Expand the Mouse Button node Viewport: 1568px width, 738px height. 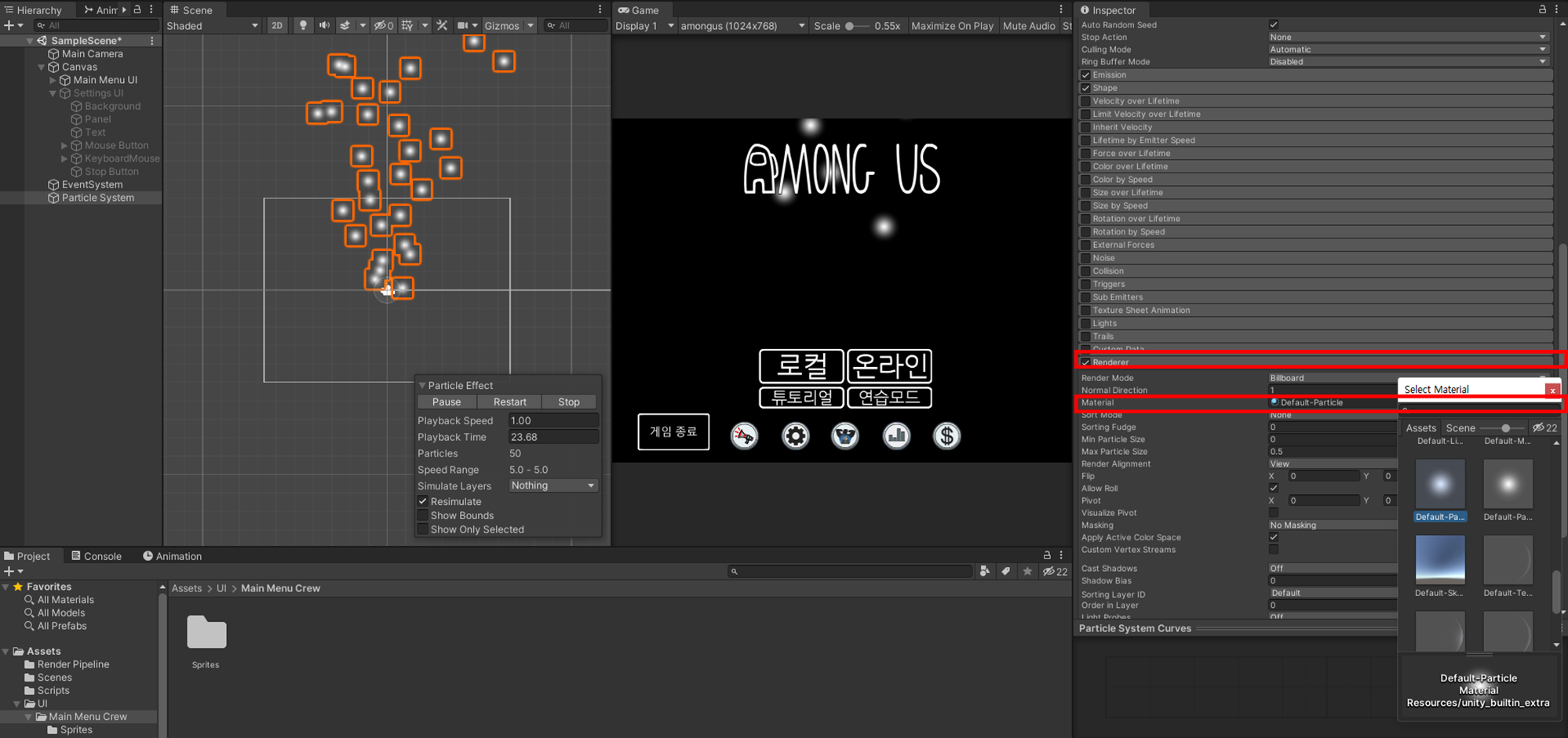pos(64,145)
